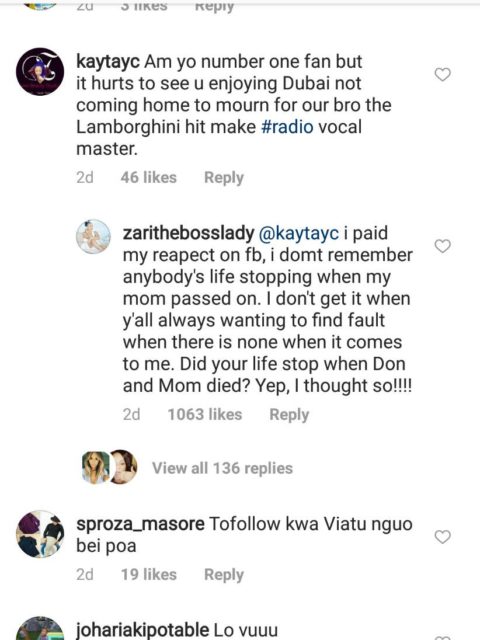This screenshot has width=480, height=640.
Task: Open johariakipotable's avatar
Action: tap(40, 629)
